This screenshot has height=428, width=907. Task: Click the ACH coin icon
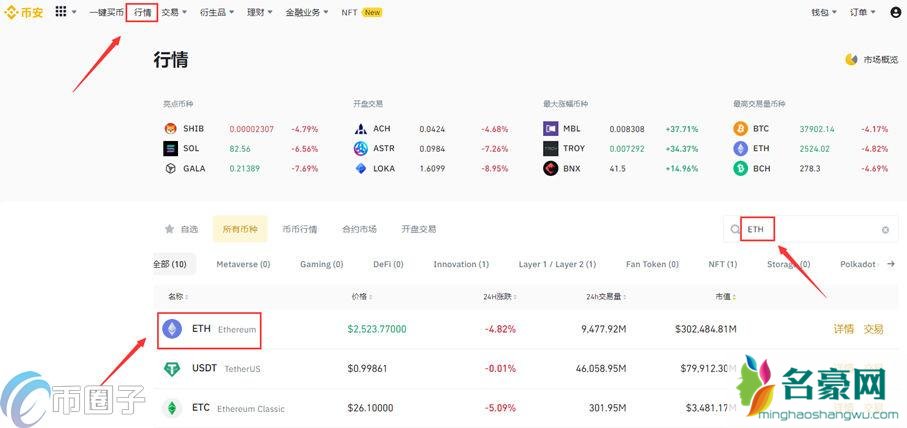(361, 128)
